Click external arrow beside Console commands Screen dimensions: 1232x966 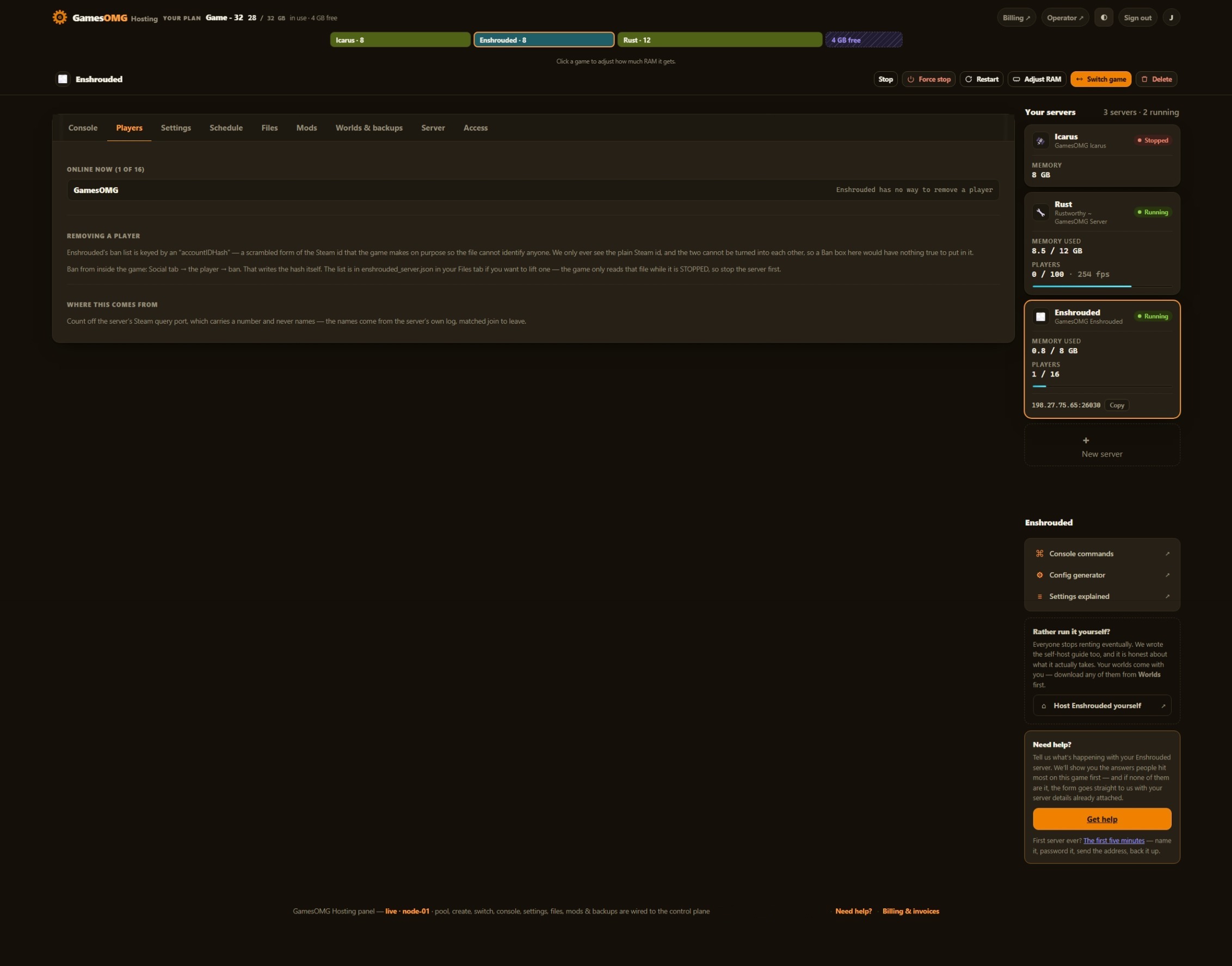pyautogui.click(x=1167, y=554)
